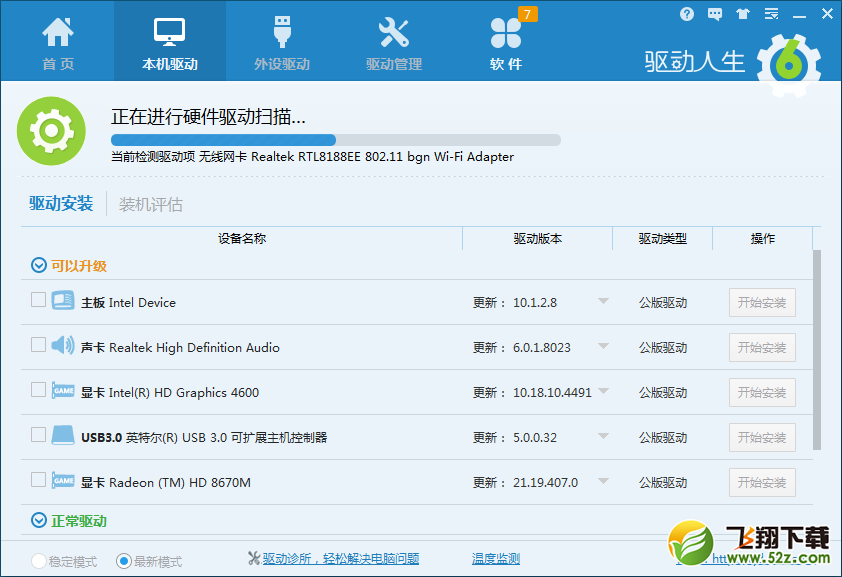
Task: Open version dropdown for 21.19.407.0
Action: pyautogui.click(x=604, y=481)
